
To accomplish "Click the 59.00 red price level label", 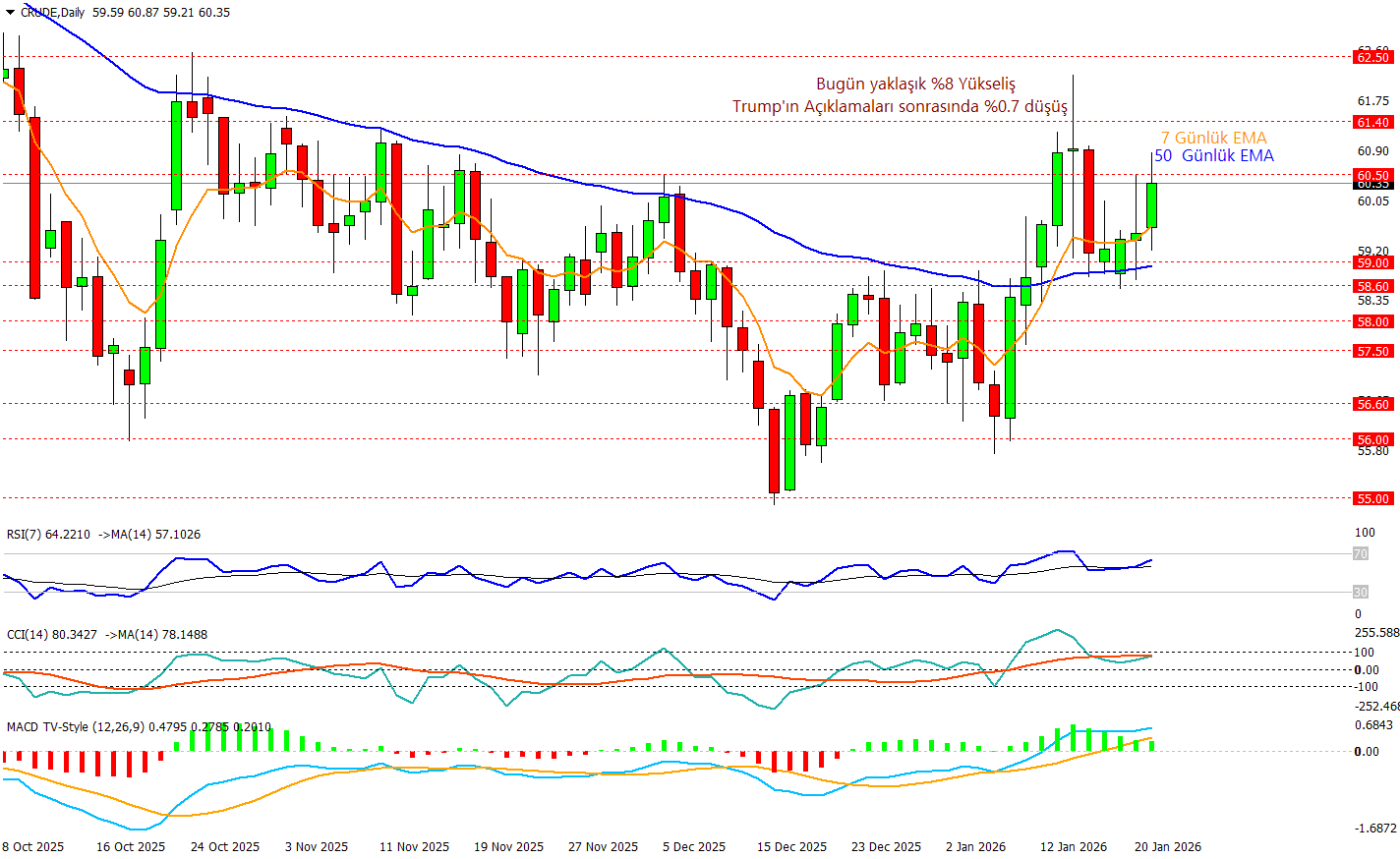I will tap(1373, 262).
